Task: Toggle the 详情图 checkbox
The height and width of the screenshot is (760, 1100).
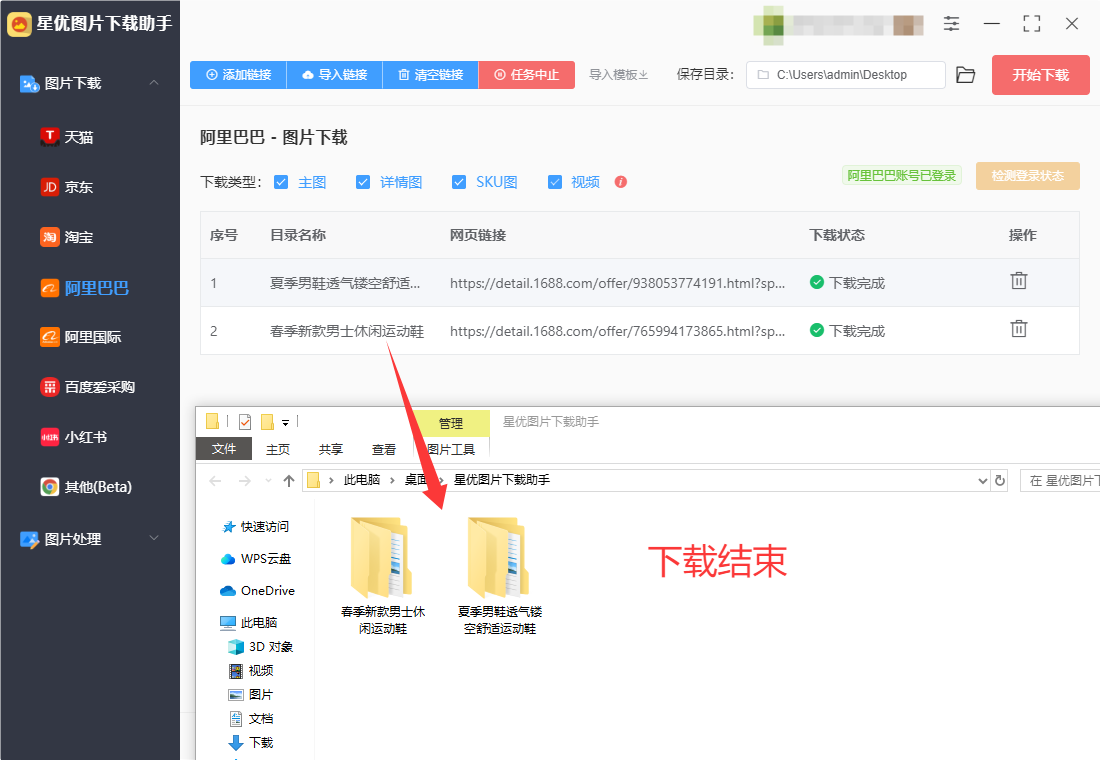Action: 363,182
